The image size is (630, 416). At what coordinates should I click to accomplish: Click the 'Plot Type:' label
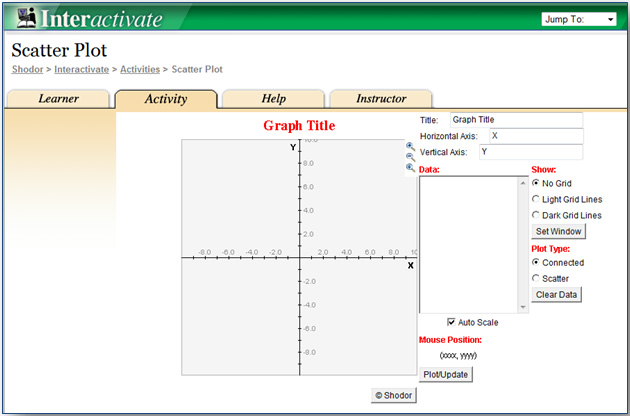pos(550,249)
